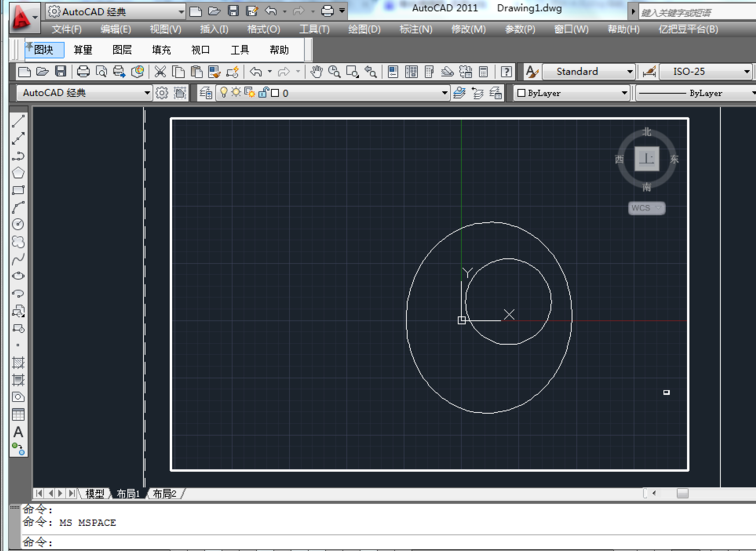756x551 pixels.
Task: Toggle layer 0 lock padlock icon
Action: click(x=263, y=93)
